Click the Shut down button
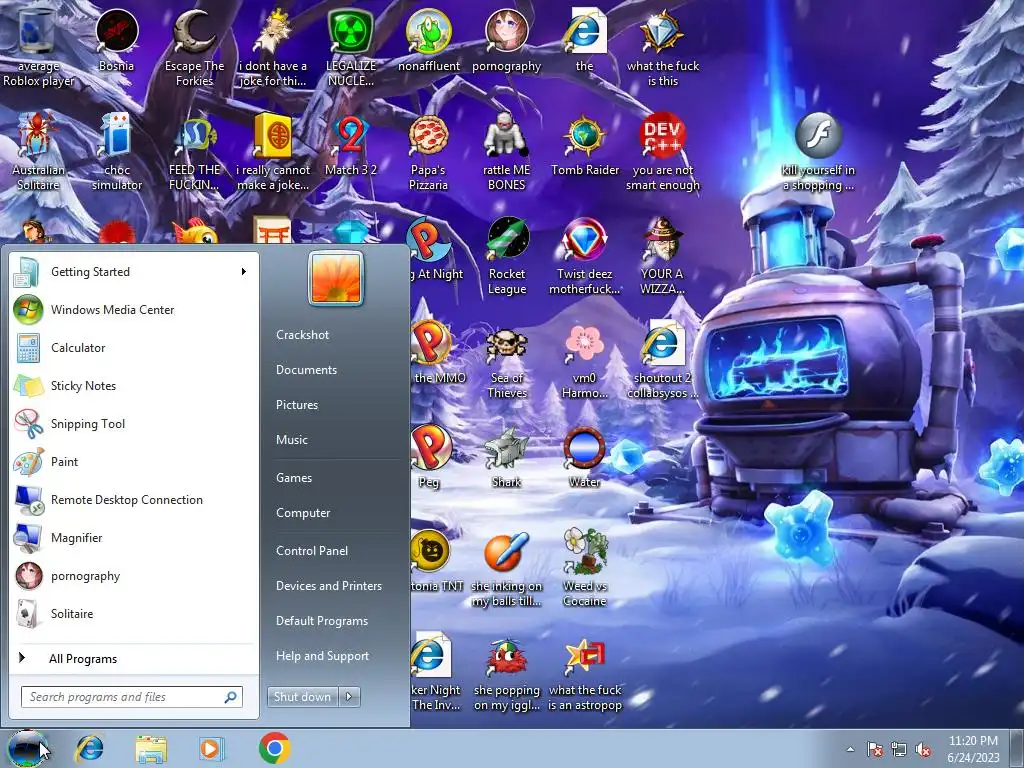The height and width of the screenshot is (768, 1024). 302,697
